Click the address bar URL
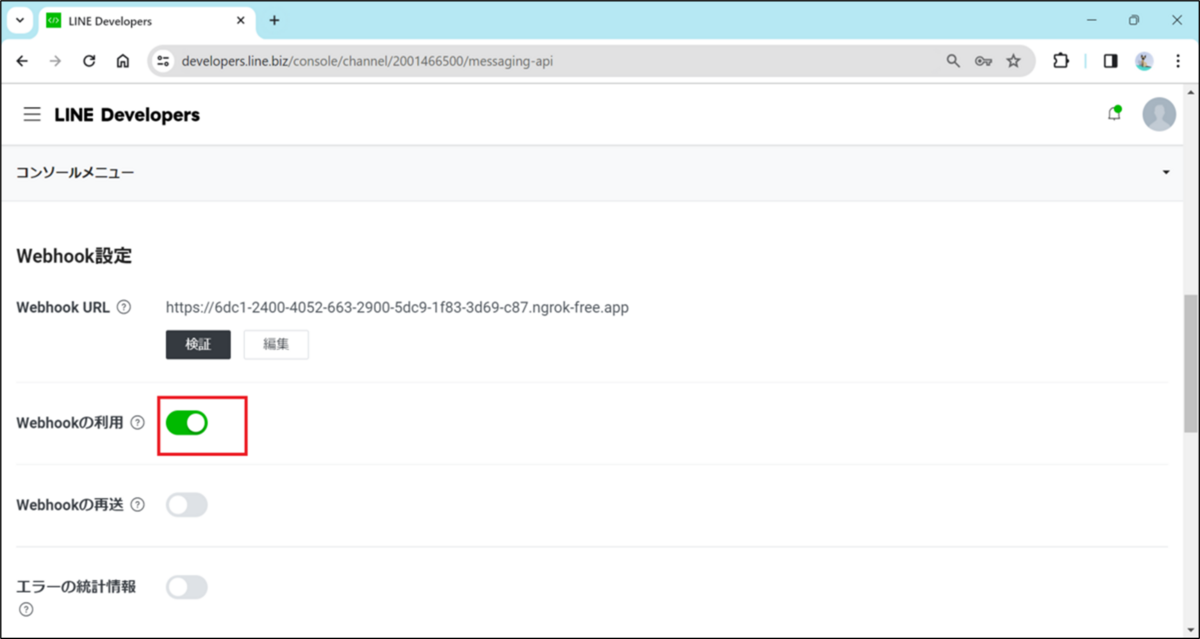This screenshot has height=639, width=1200. tap(368, 61)
